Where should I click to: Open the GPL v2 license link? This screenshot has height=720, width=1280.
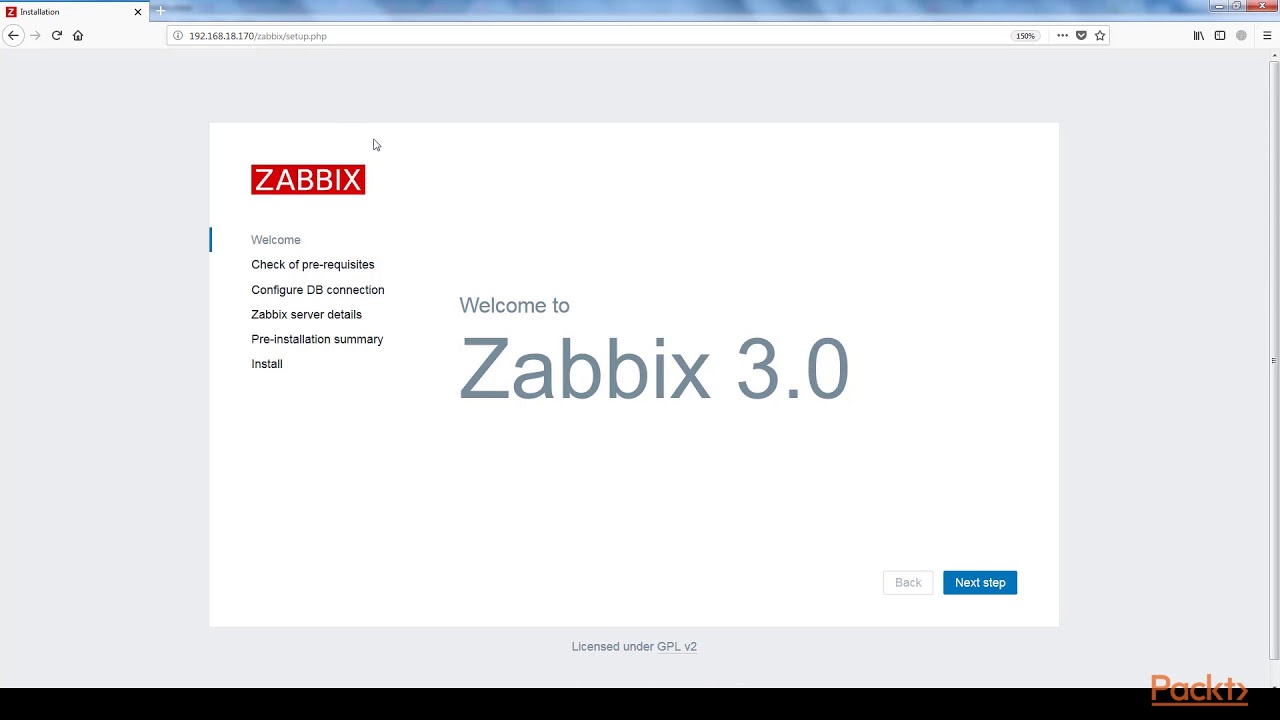(x=677, y=647)
